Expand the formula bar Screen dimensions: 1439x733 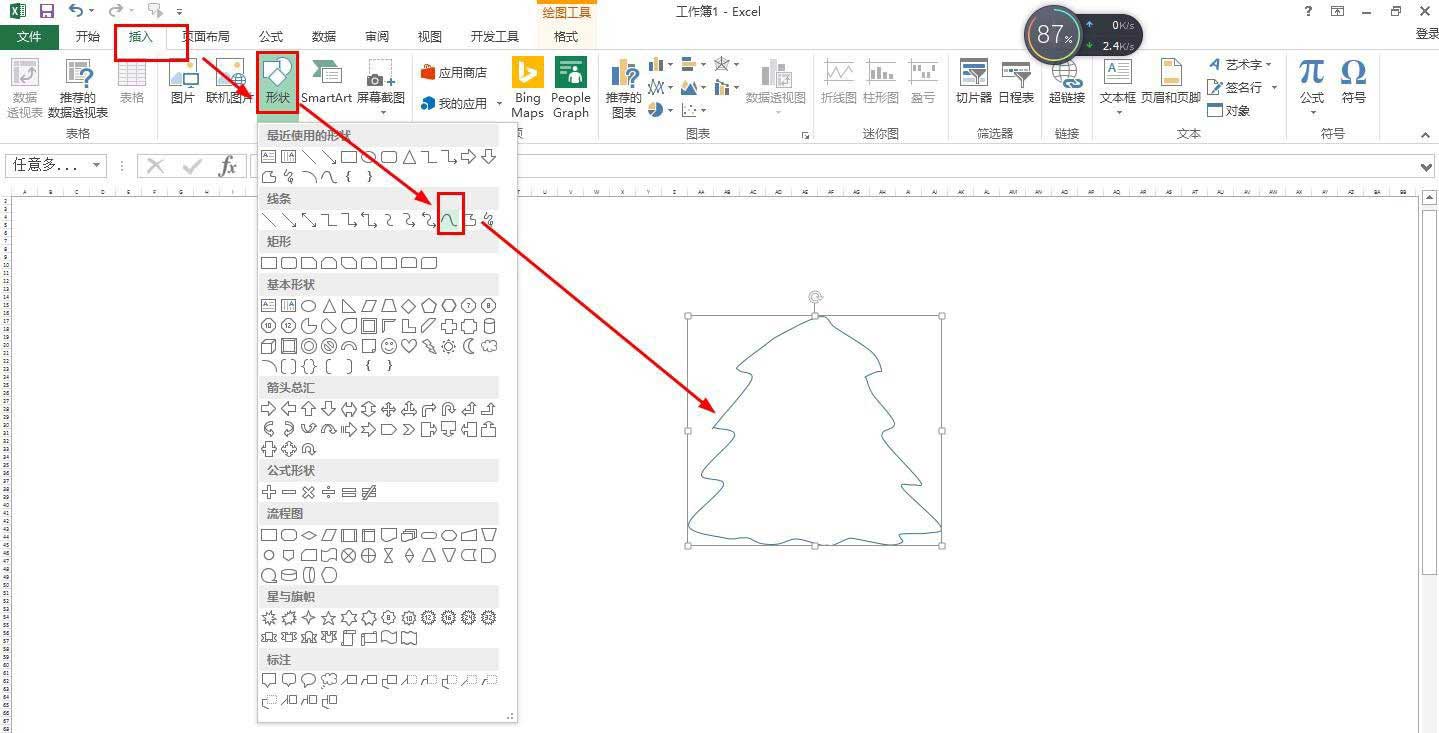point(1428,166)
